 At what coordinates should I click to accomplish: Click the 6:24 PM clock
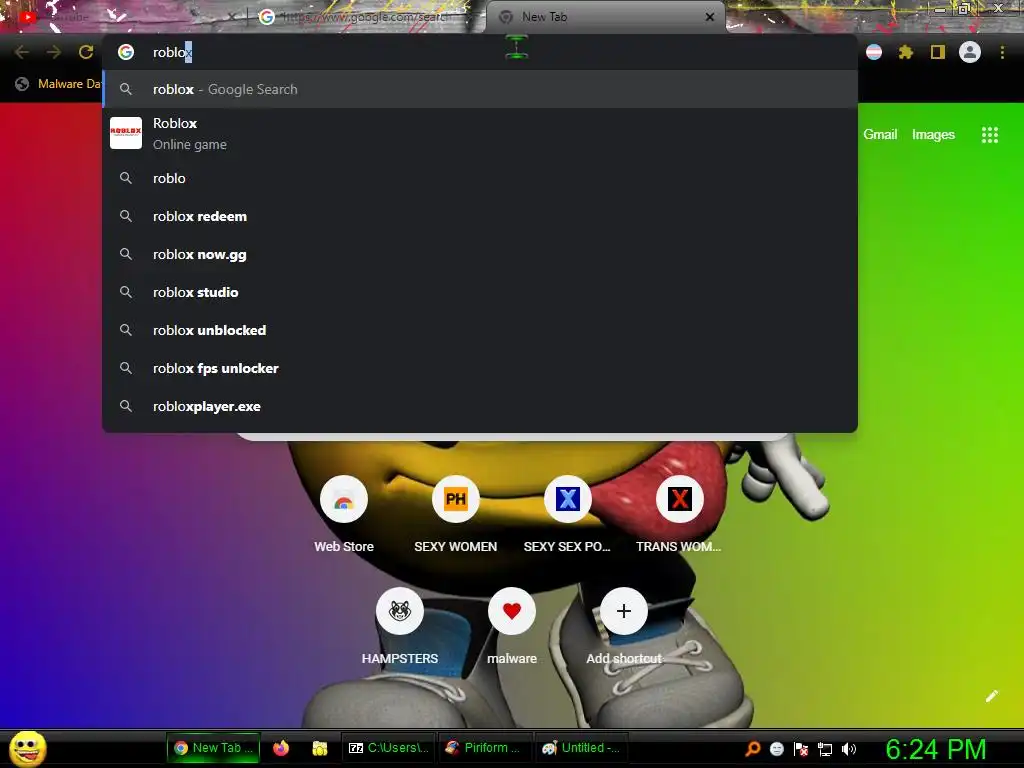click(x=936, y=749)
